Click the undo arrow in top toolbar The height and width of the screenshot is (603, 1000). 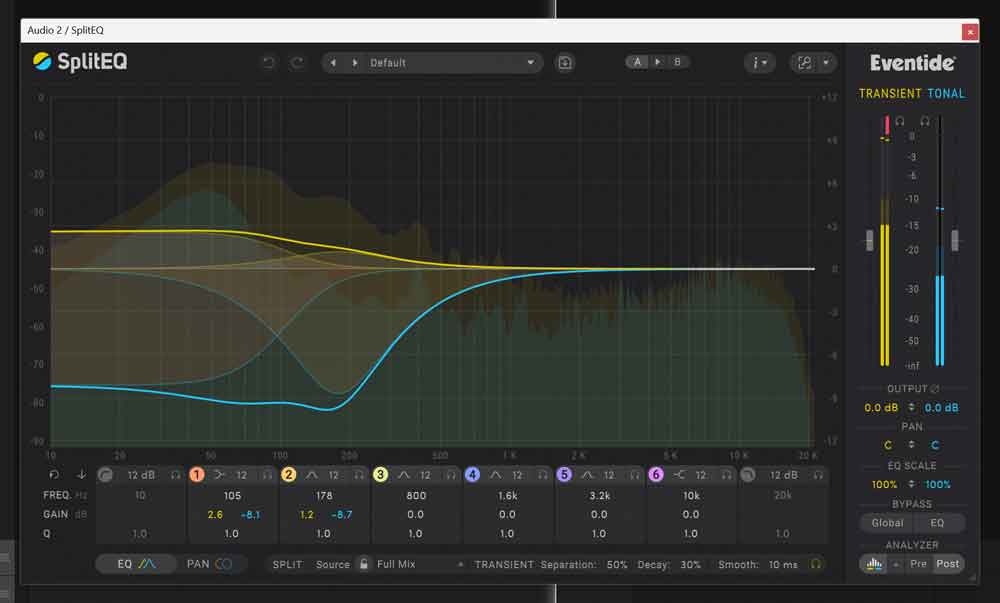click(x=268, y=63)
